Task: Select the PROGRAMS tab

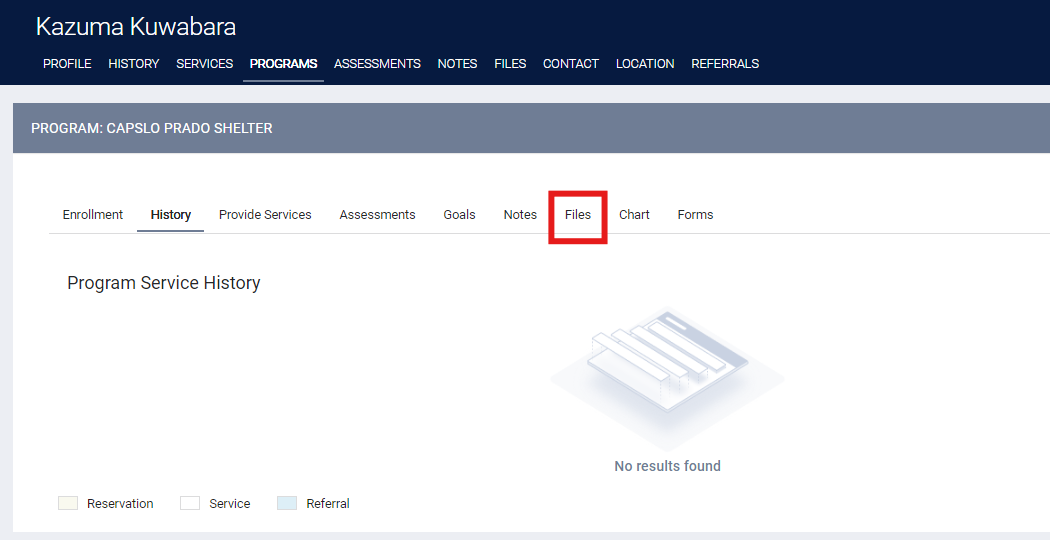Action: (283, 64)
